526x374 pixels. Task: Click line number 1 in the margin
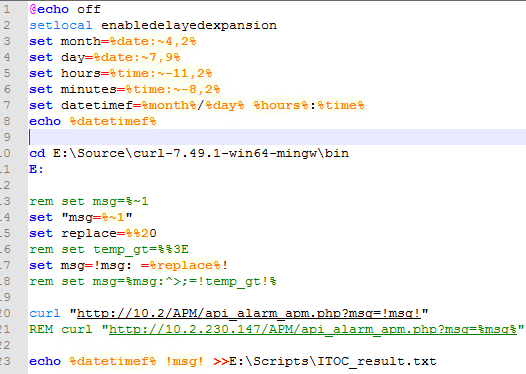[x=7, y=9]
